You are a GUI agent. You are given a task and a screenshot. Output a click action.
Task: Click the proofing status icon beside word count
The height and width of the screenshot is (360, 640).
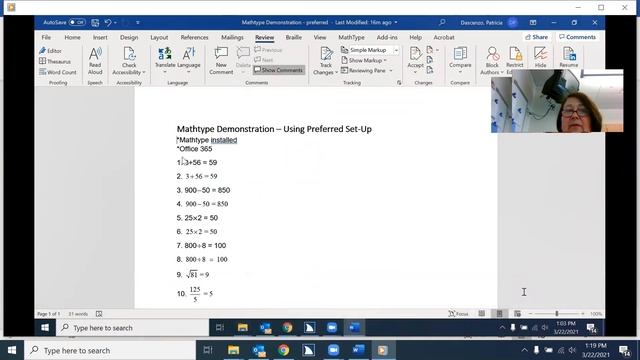99,313
